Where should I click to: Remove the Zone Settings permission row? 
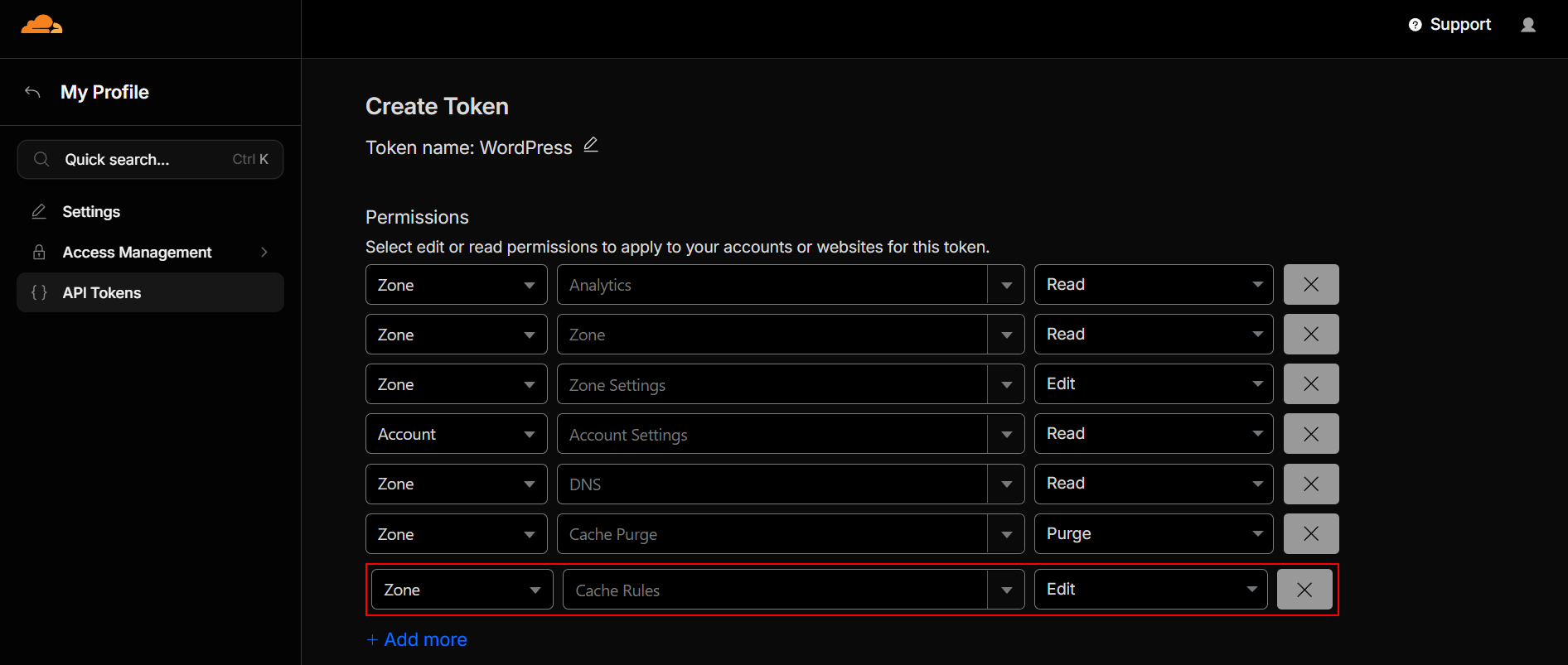point(1311,383)
